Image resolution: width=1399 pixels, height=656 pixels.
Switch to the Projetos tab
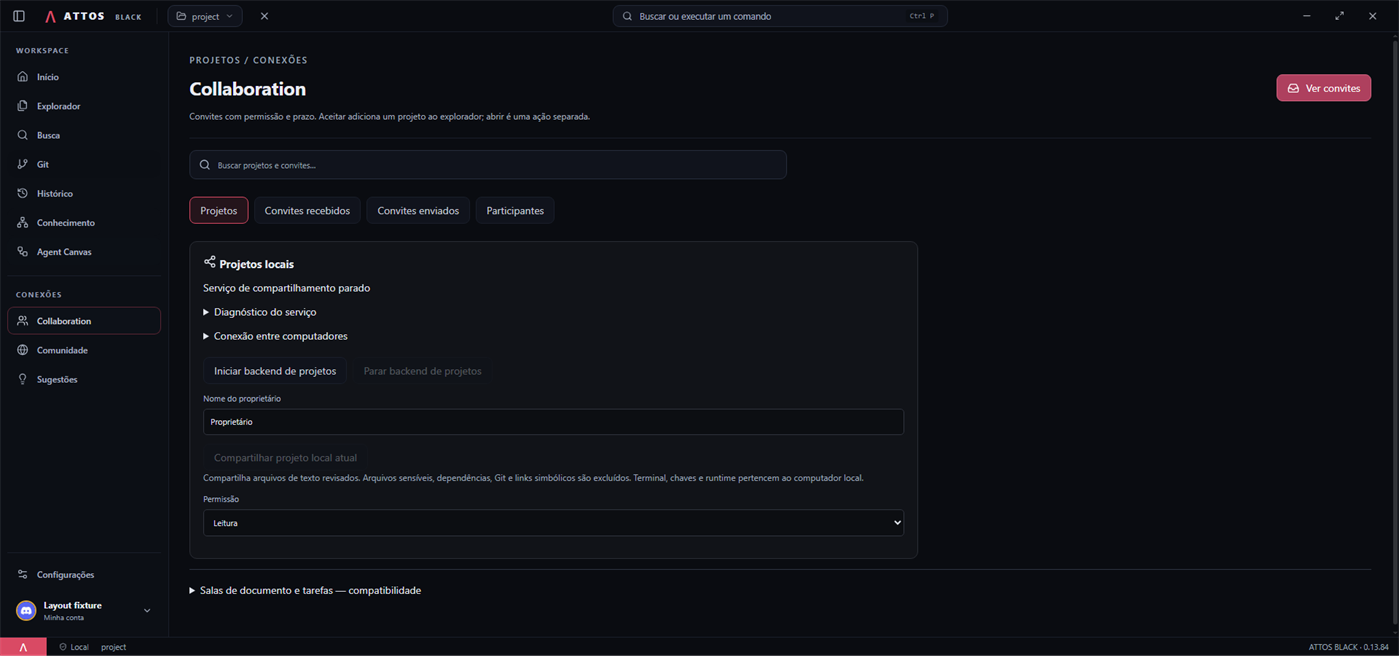tap(219, 210)
